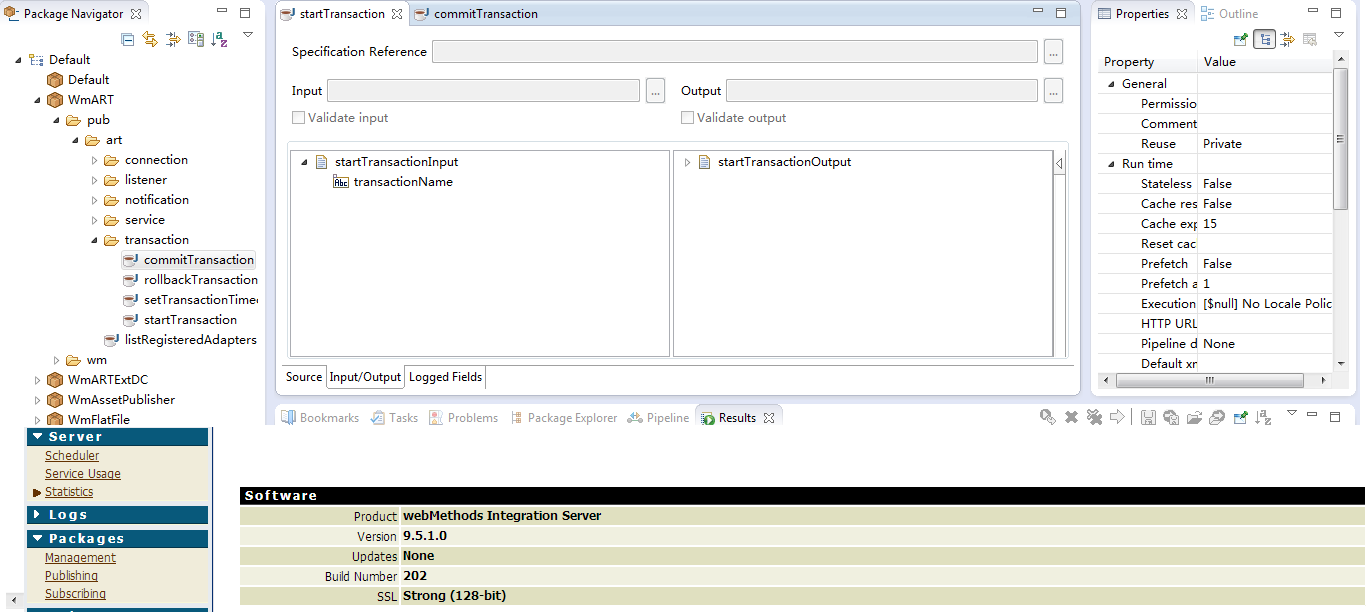The width and height of the screenshot is (1366, 612).
Task: Open the Scheduler link under Server
Action: pyautogui.click(x=72, y=456)
